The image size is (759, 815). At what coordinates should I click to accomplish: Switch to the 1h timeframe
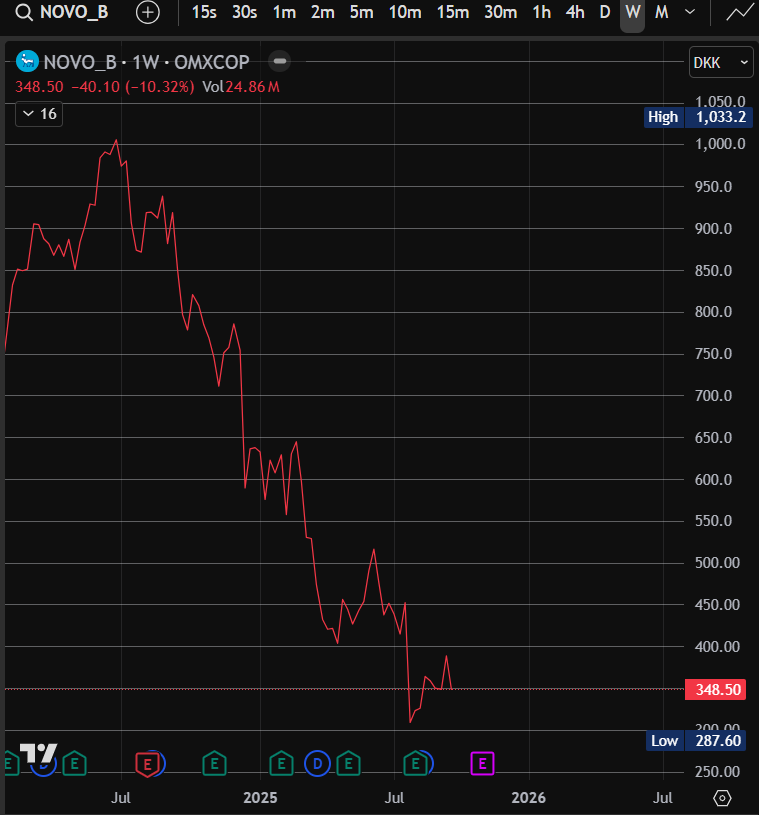[541, 13]
